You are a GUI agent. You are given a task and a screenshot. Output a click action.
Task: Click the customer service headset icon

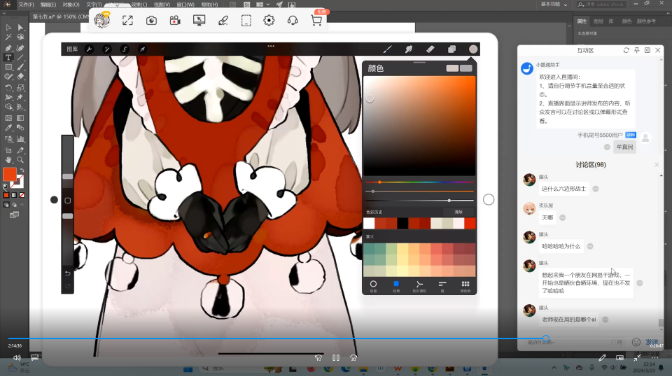[x=293, y=20]
